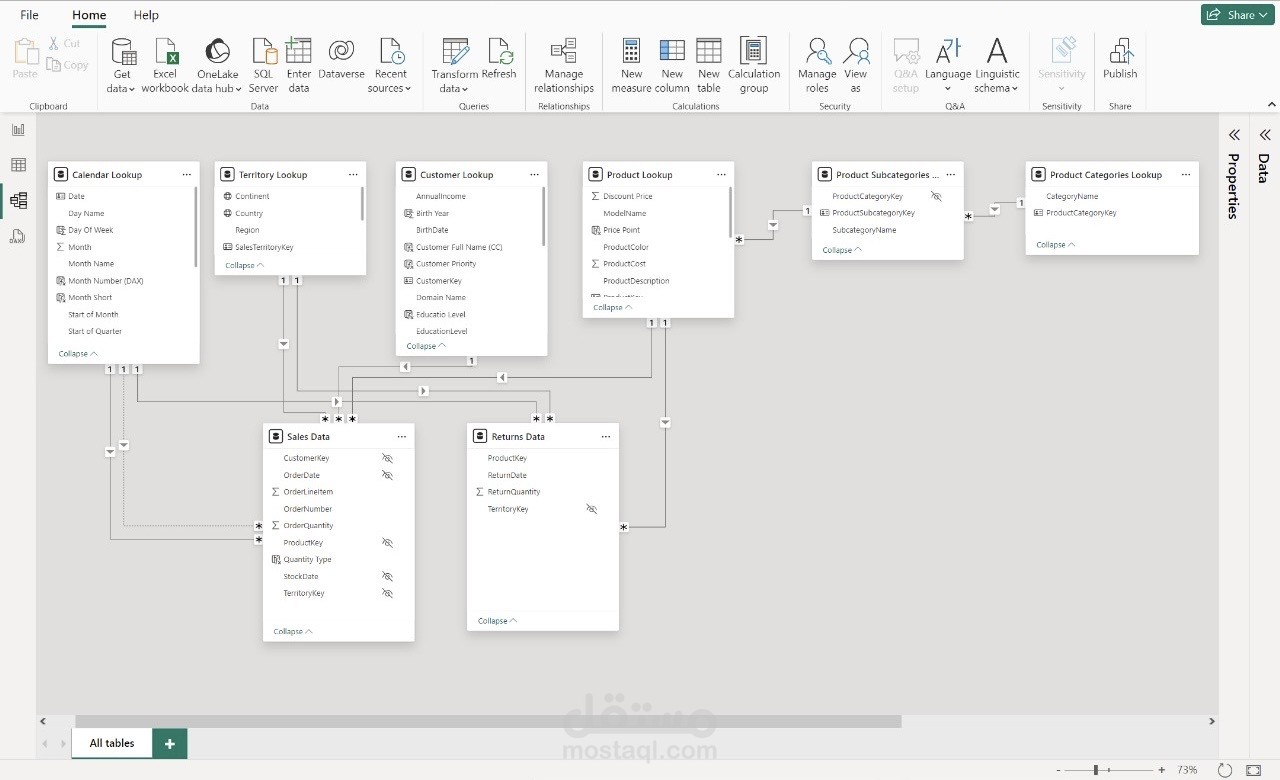Open the File menu

pos(29,15)
